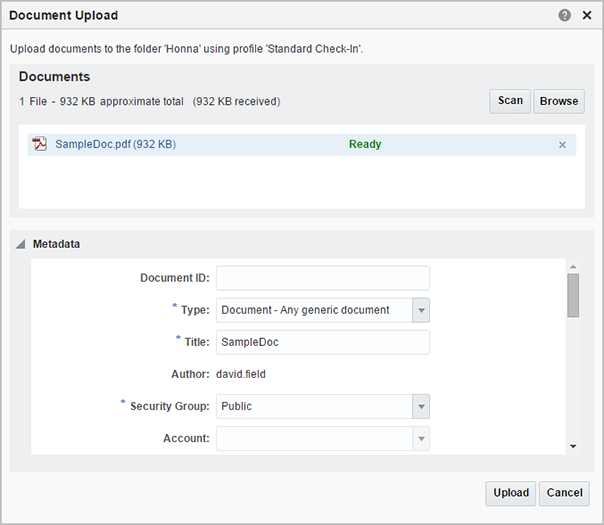Click the author value david.field

(x=241, y=374)
